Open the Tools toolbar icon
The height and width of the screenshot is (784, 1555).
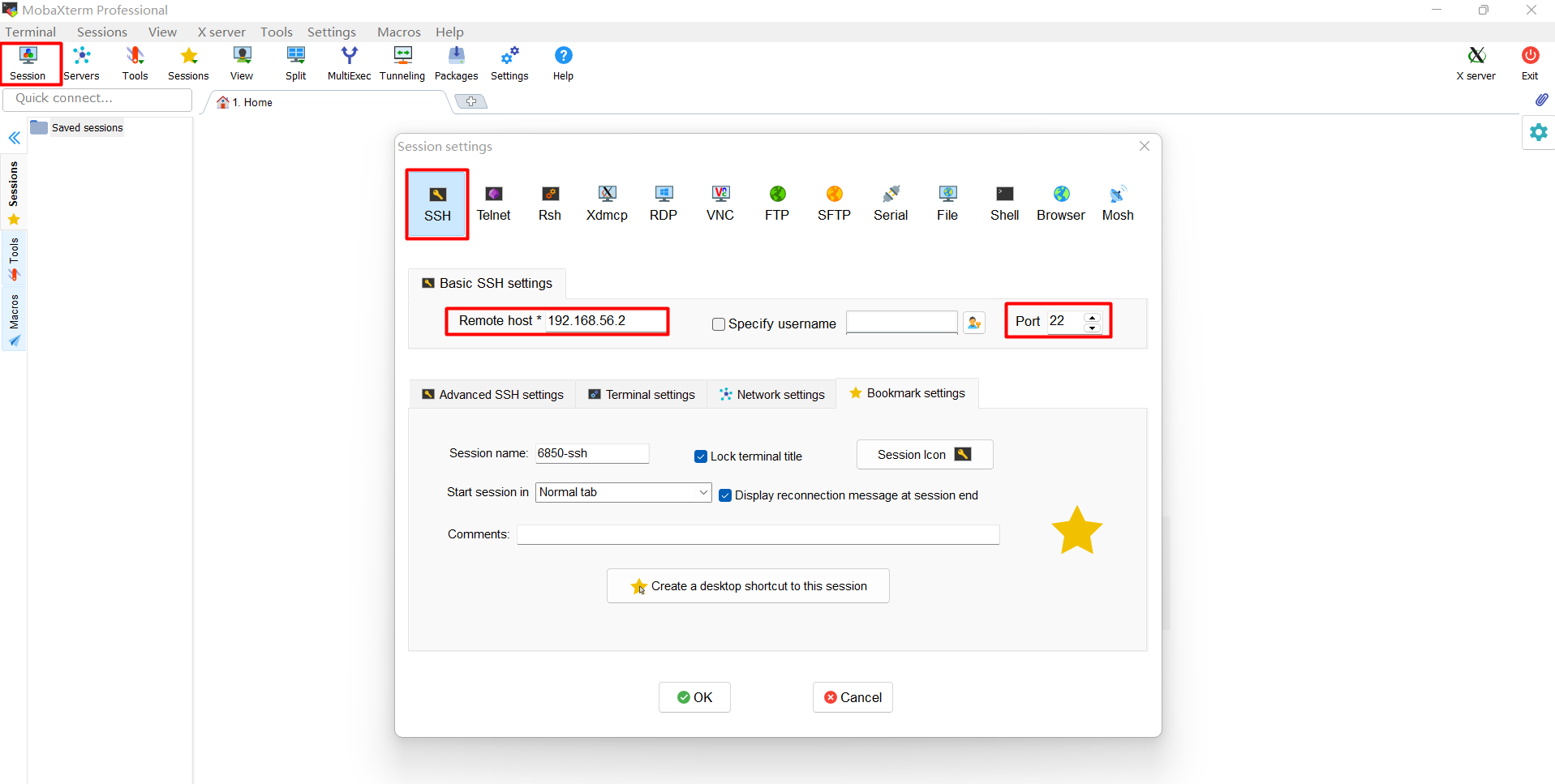point(135,63)
